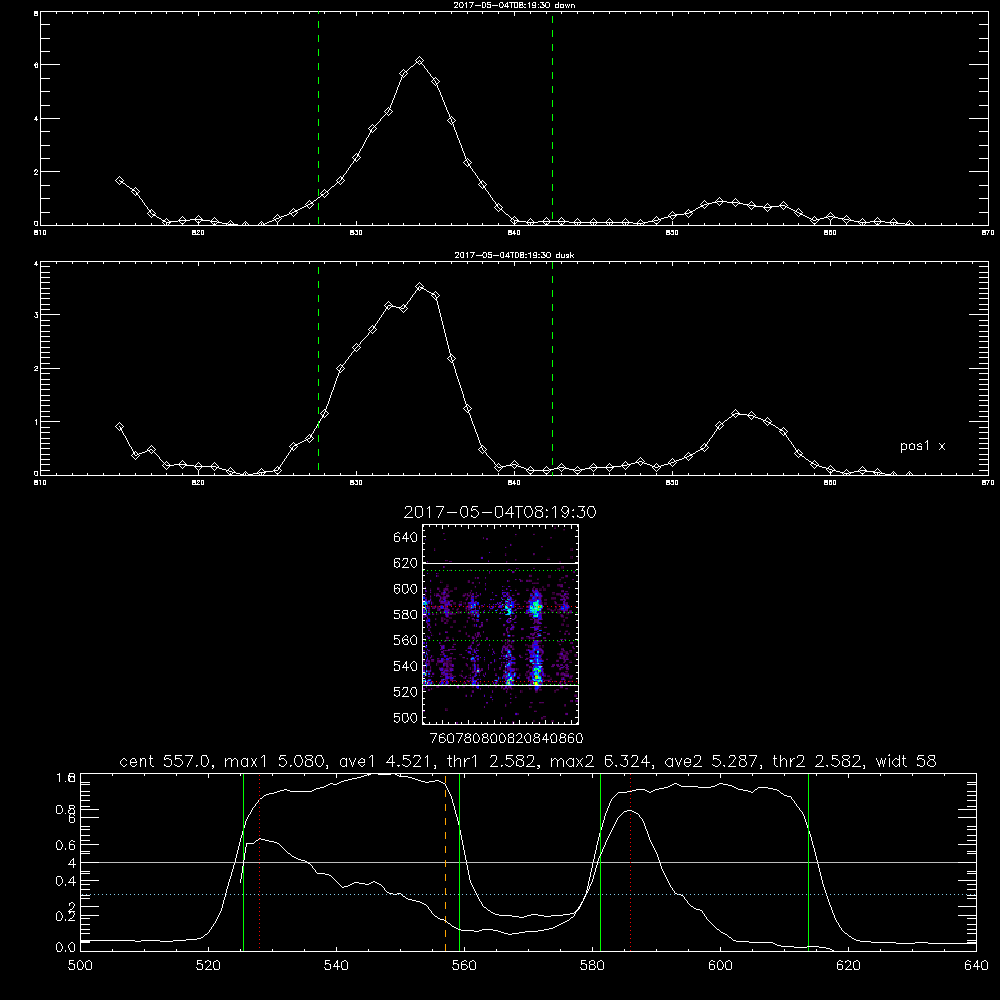
Task: Click the orange dashed centroid line in bottom plot
Action: [x=445, y=862]
